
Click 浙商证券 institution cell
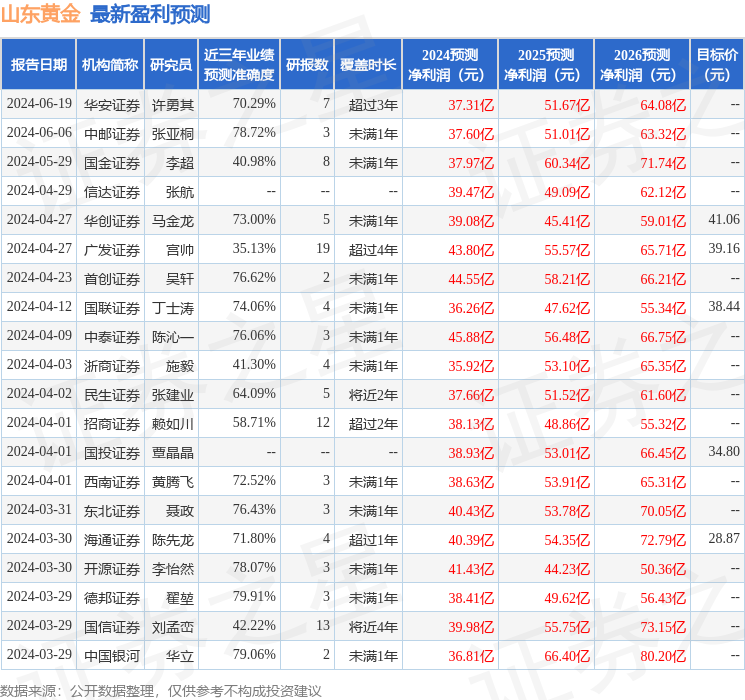[112, 366]
